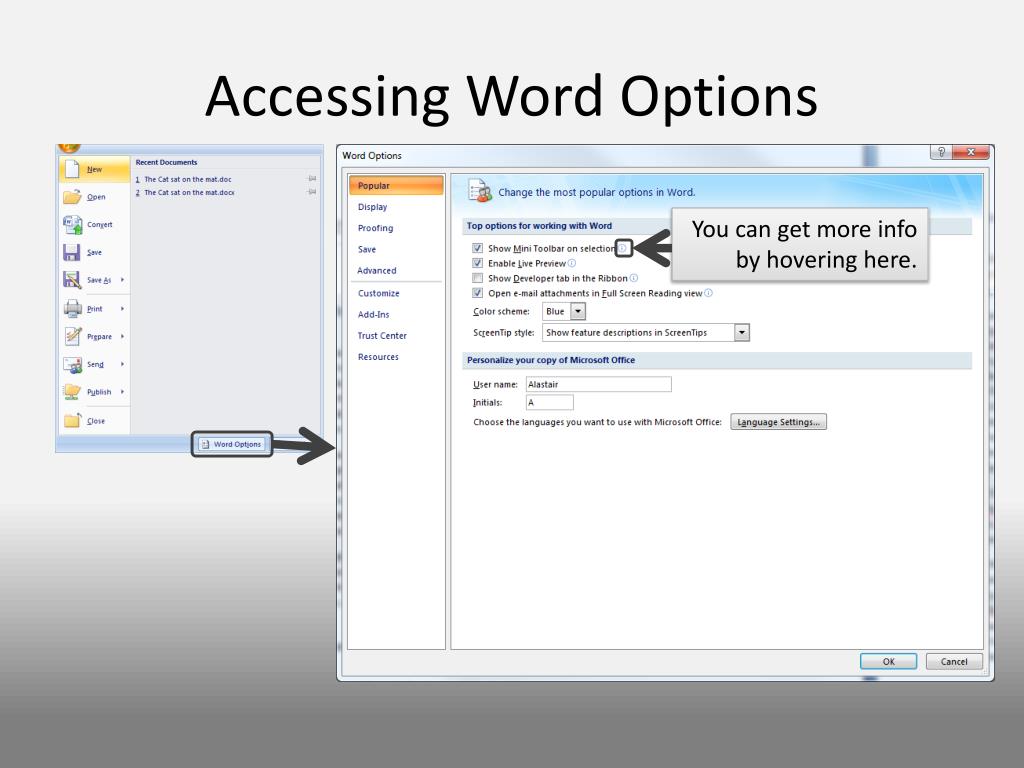This screenshot has width=1024, height=768.
Task: Select the Customize category
Action: (396, 293)
